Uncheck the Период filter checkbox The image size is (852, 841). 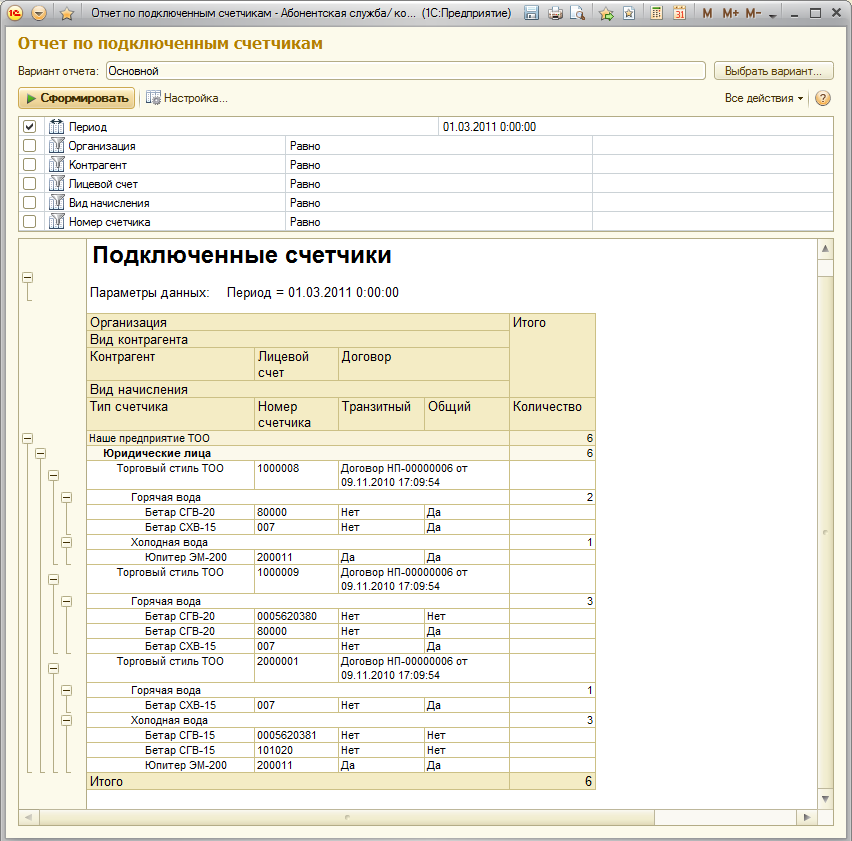point(30,127)
